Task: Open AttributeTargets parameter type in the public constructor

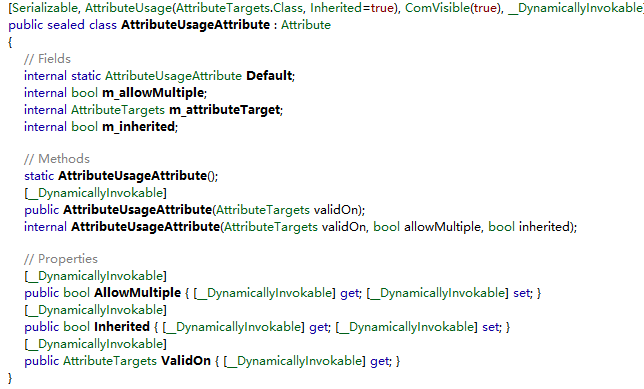Action: [x=263, y=210]
